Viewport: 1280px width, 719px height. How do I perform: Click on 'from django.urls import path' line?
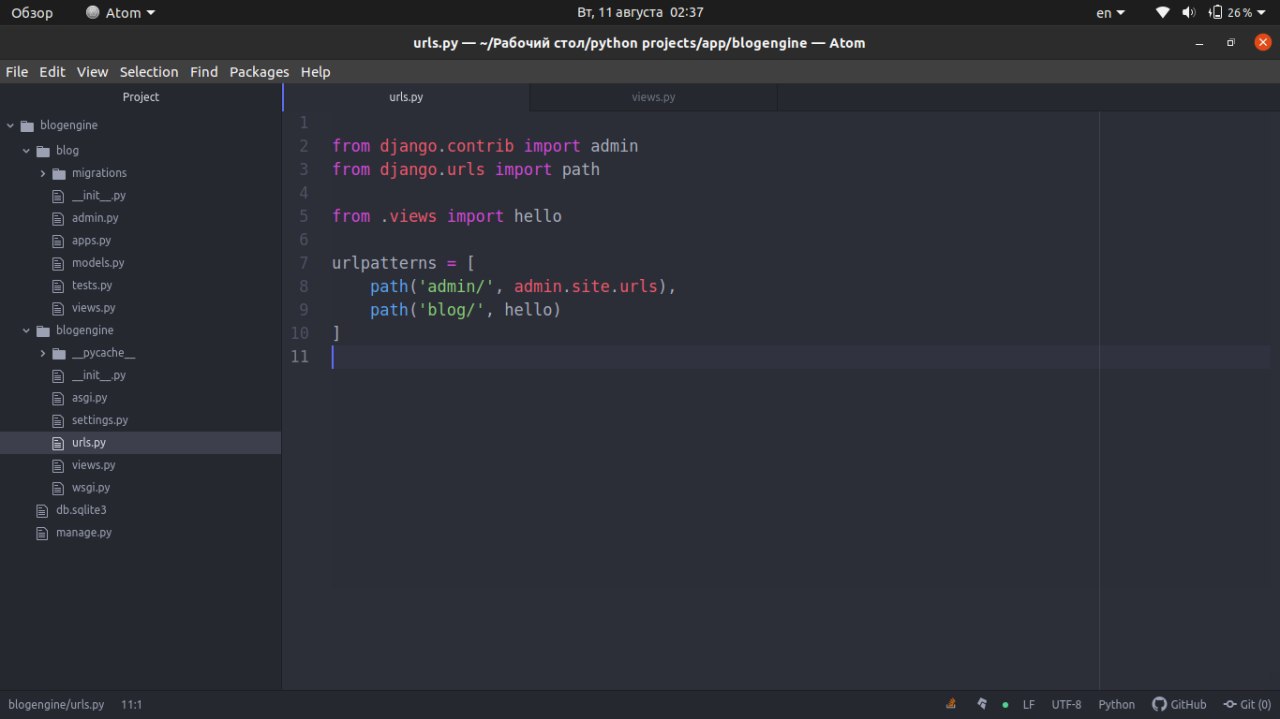(466, 169)
